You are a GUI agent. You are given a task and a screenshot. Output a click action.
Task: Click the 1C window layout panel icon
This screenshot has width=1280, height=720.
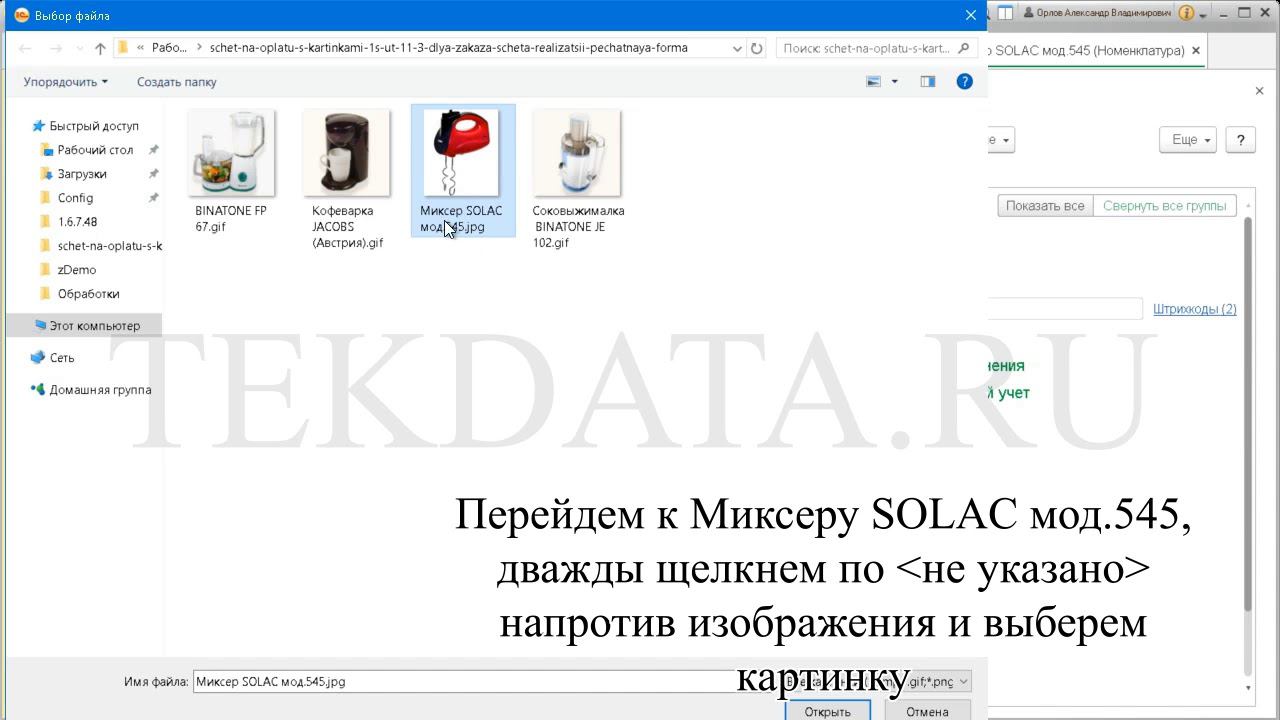click(x=1005, y=13)
